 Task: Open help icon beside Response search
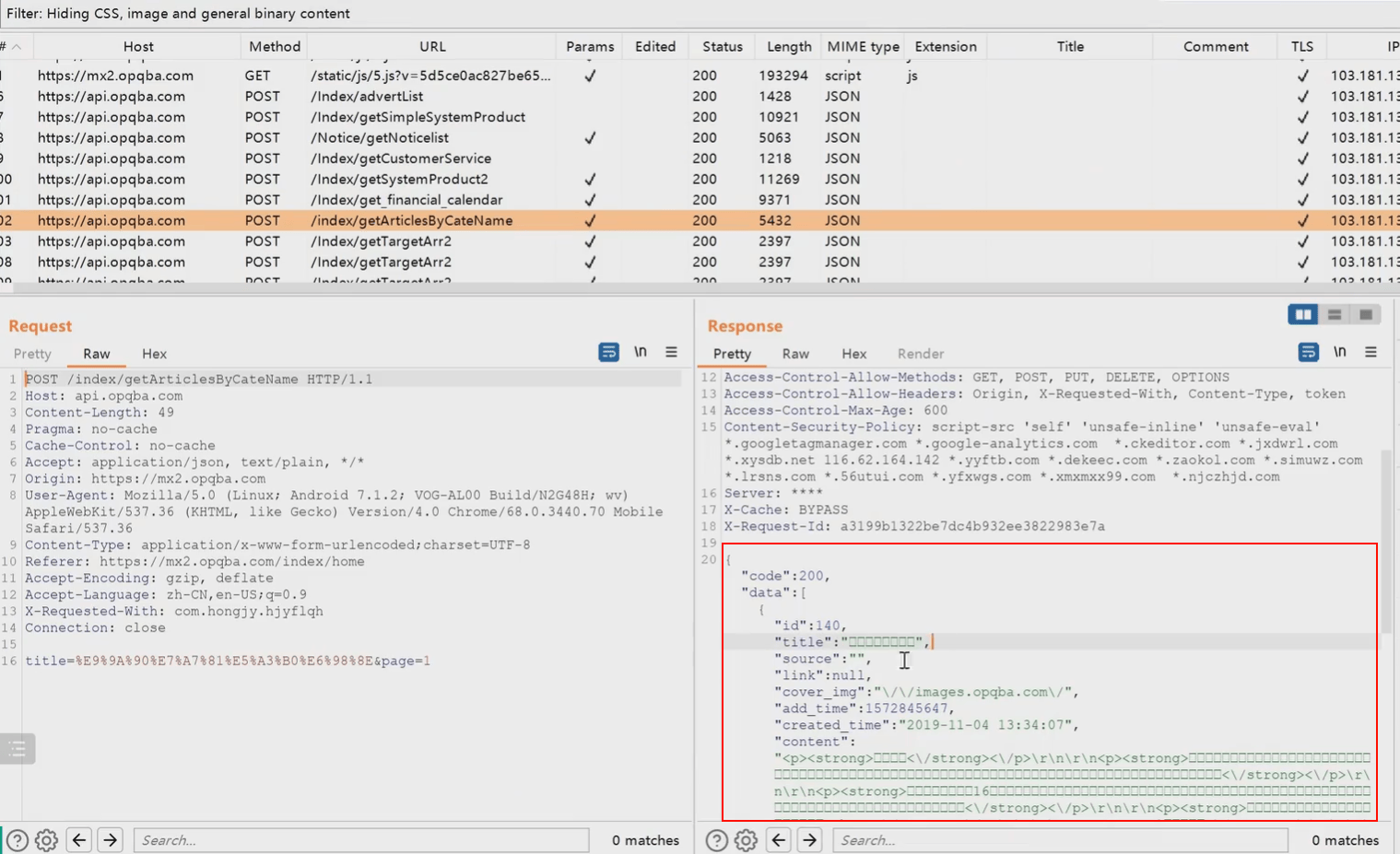tap(716, 840)
